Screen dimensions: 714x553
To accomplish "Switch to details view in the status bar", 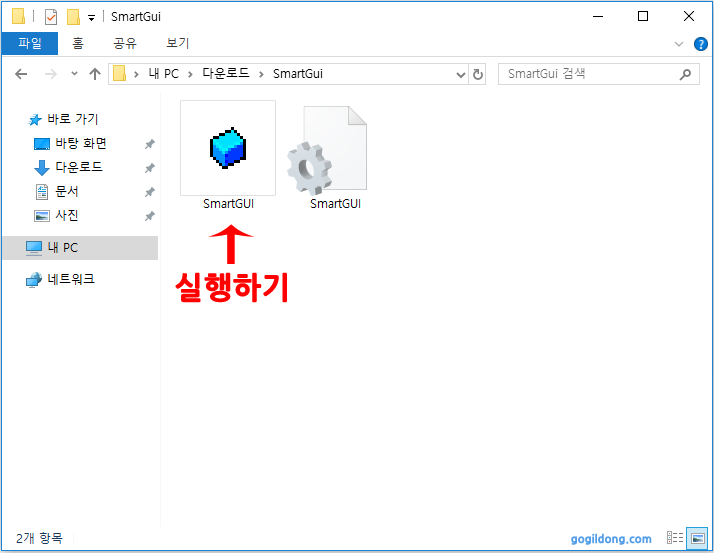I will click(x=675, y=538).
